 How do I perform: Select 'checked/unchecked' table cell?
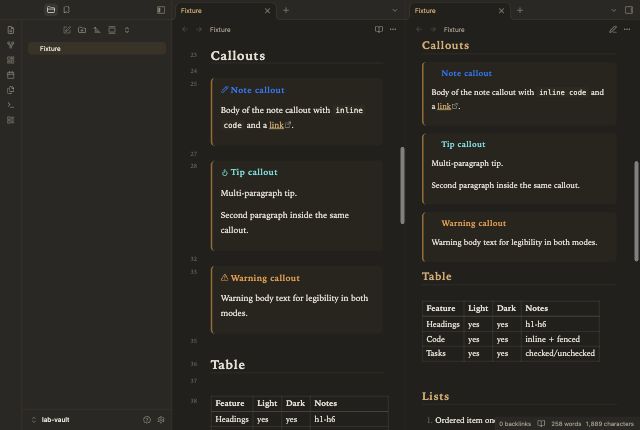pyautogui.click(x=560, y=353)
